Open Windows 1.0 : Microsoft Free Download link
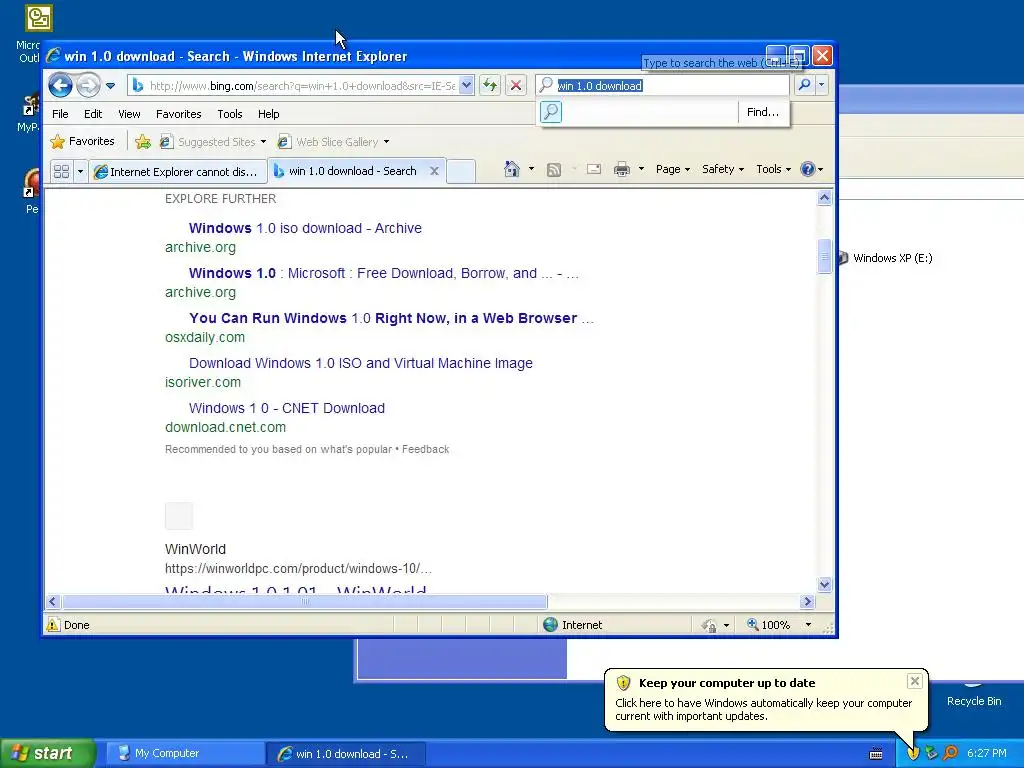 click(383, 273)
